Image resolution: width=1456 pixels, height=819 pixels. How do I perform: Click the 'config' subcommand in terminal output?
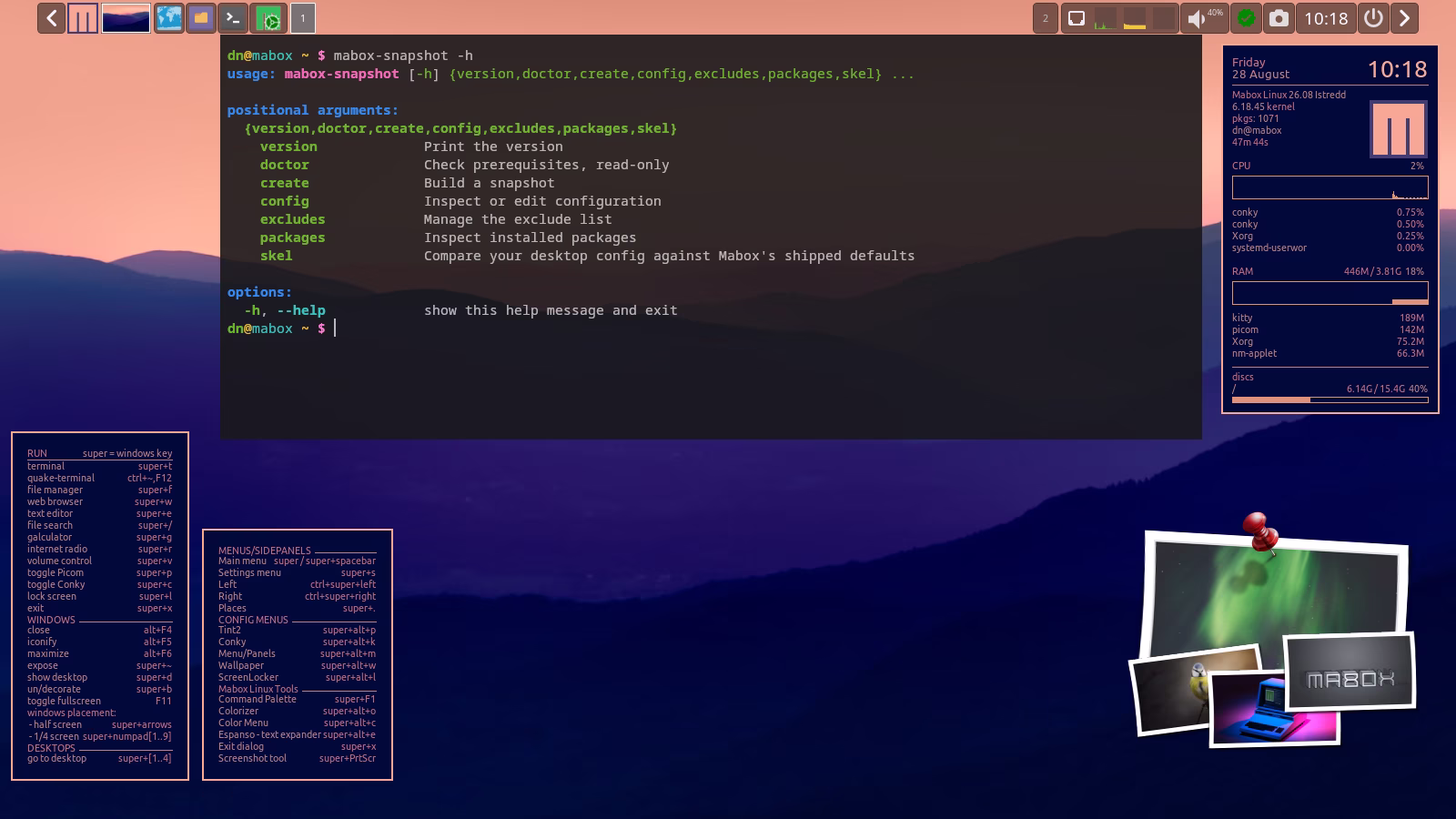tap(284, 201)
